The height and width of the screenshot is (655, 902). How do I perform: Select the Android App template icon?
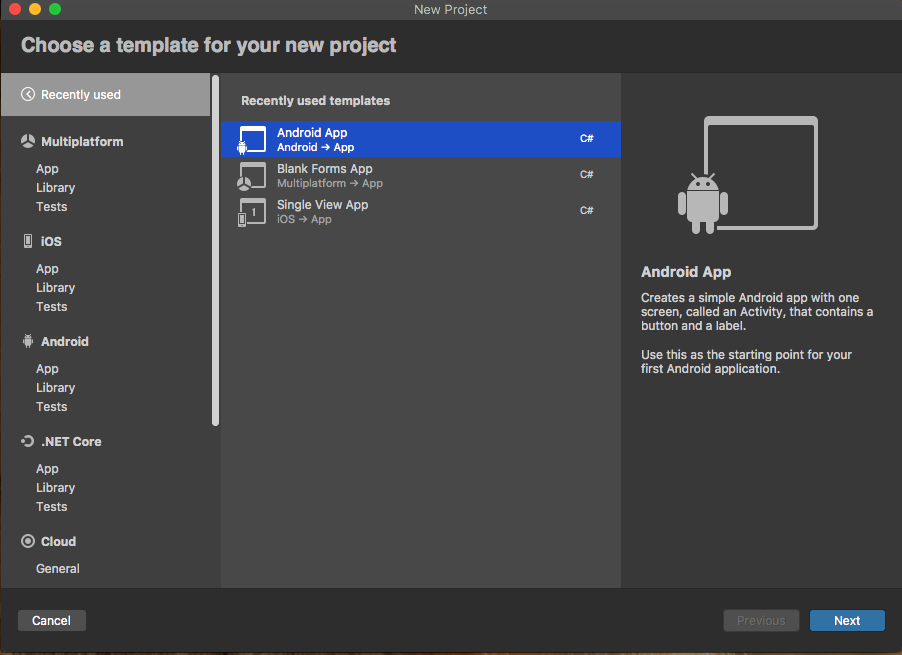(253, 139)
